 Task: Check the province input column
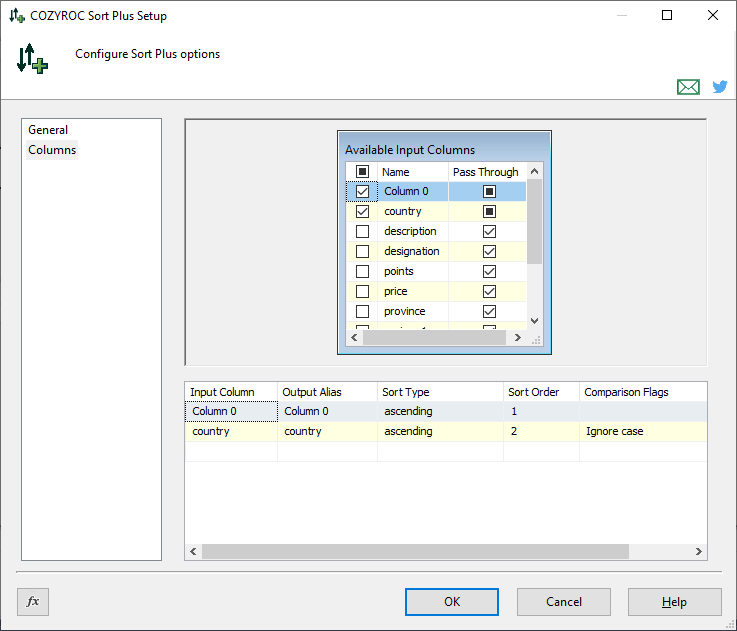pyautogui.click(x=362, y=311)
